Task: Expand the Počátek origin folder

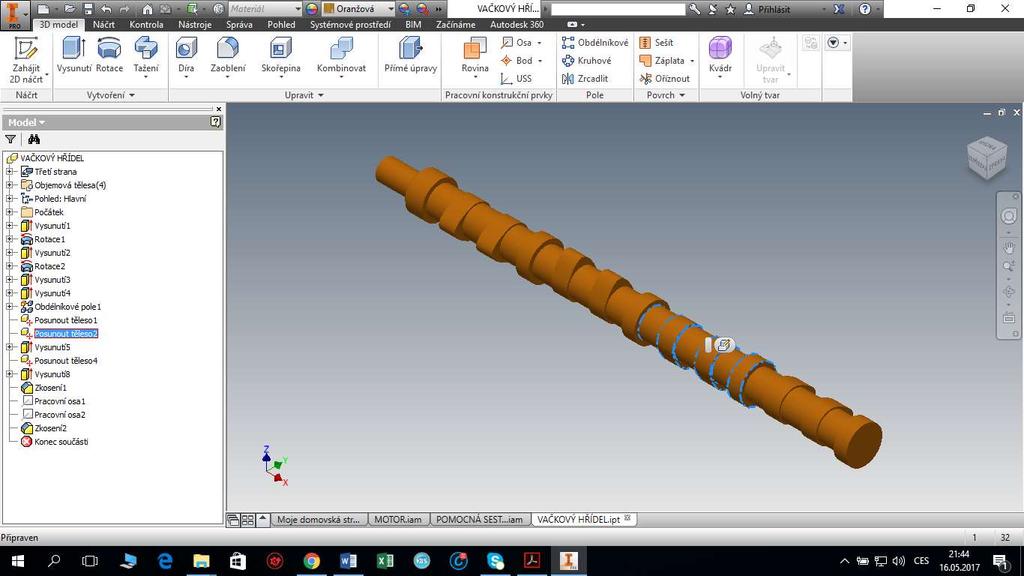Action: (x=9, y=212)
